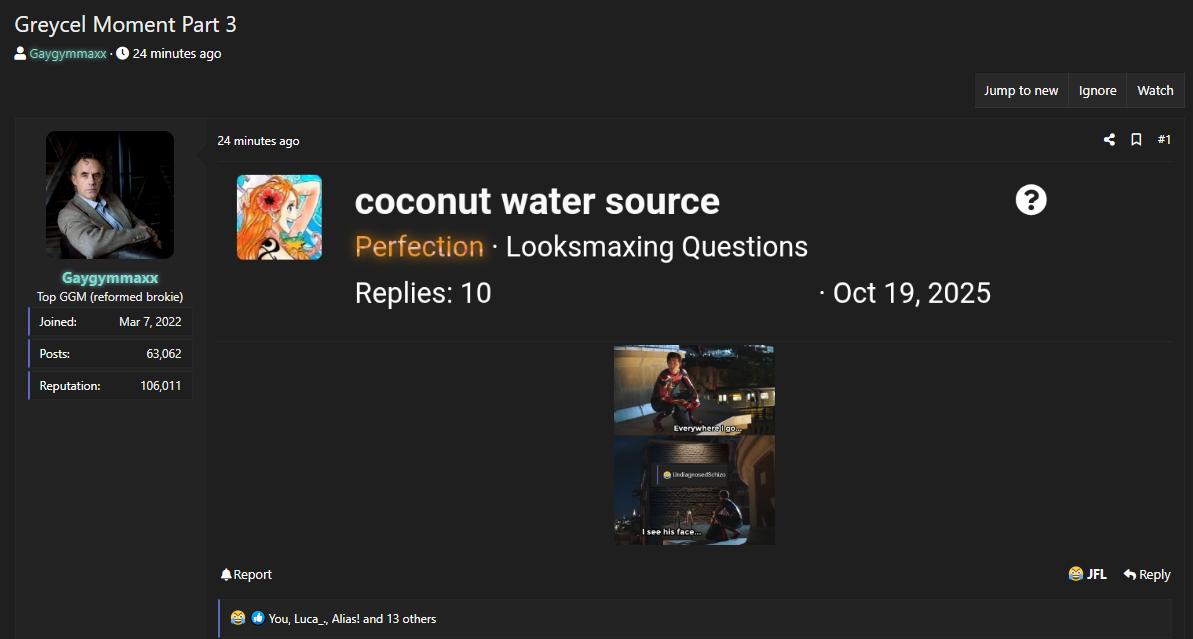Click the JFL laughing emoji reaction
Viewport: 1193px width, 639px height.
coord(1076,574)
